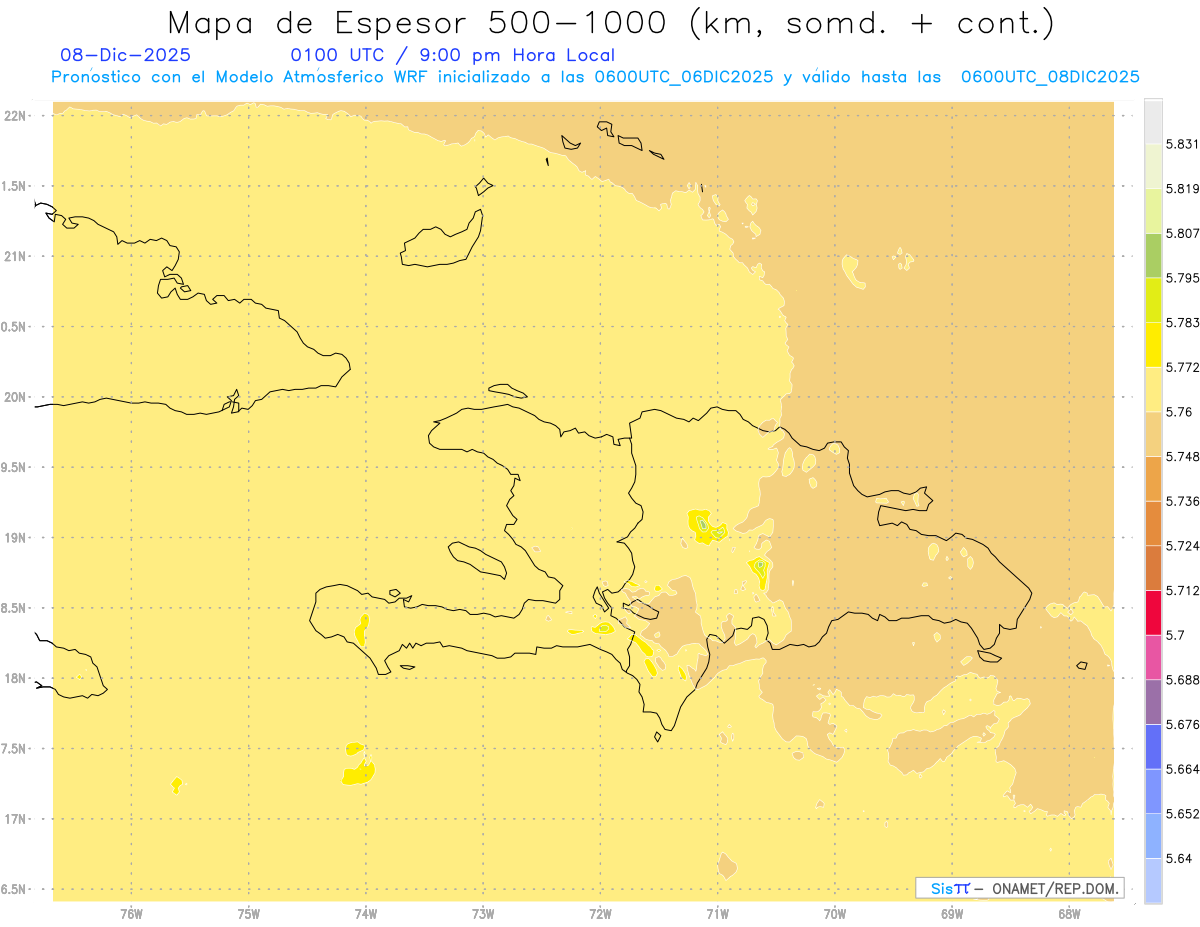This screenshot has width=1200, height=927.
Task: Click the colorbar value 5.712
Action: coord(1182,590)
